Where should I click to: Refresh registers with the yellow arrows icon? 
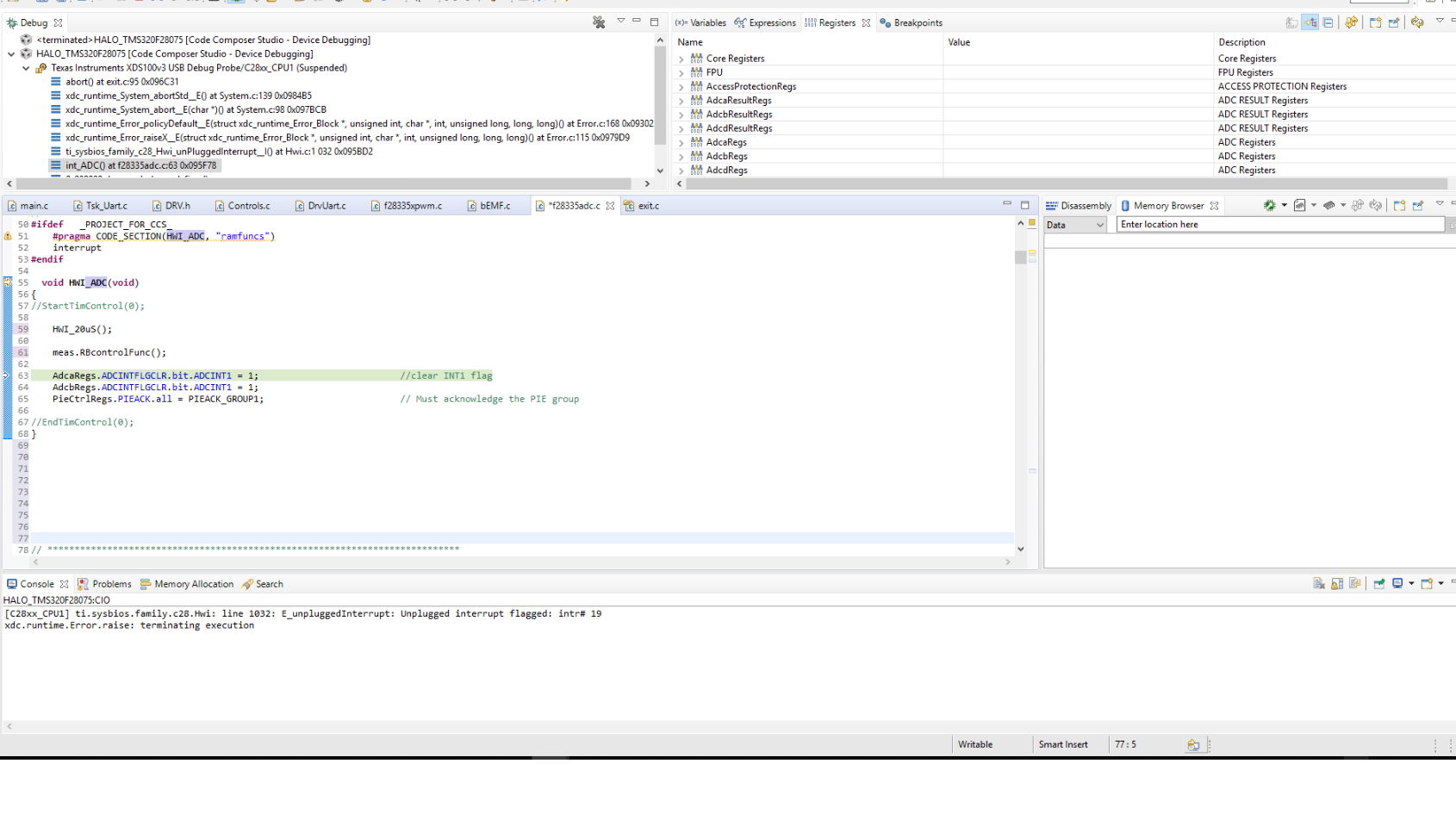[x=1351, y=22]
